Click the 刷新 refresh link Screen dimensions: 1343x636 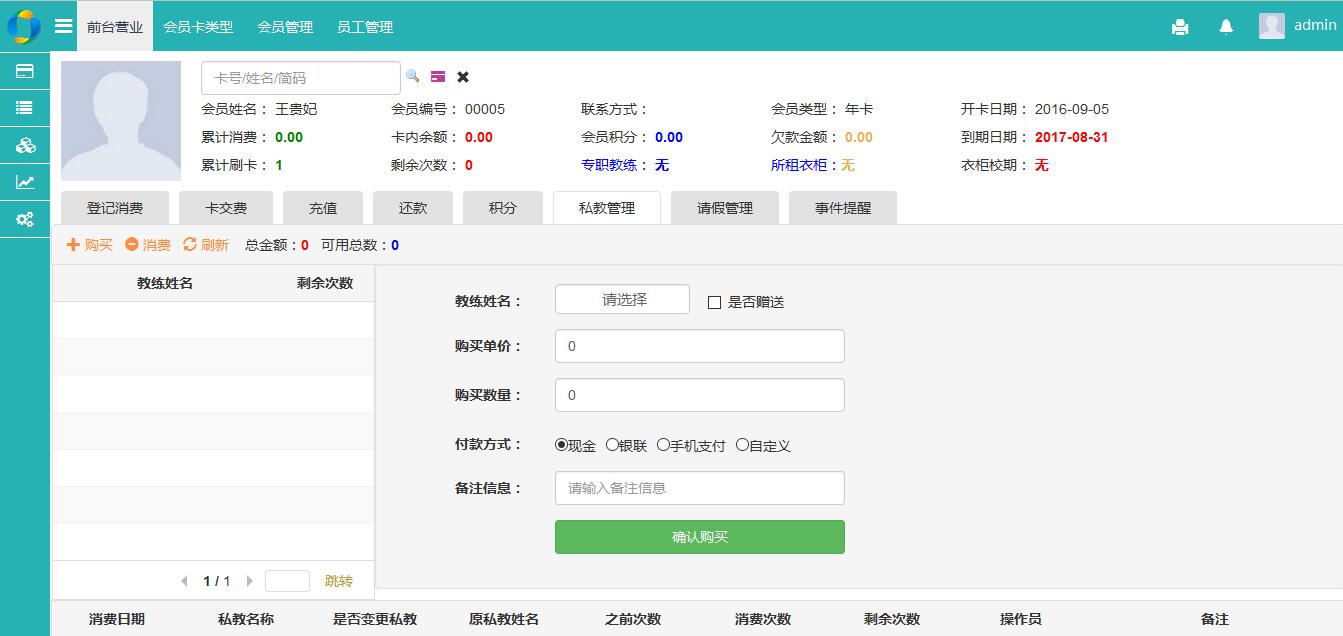click(206, 245)
